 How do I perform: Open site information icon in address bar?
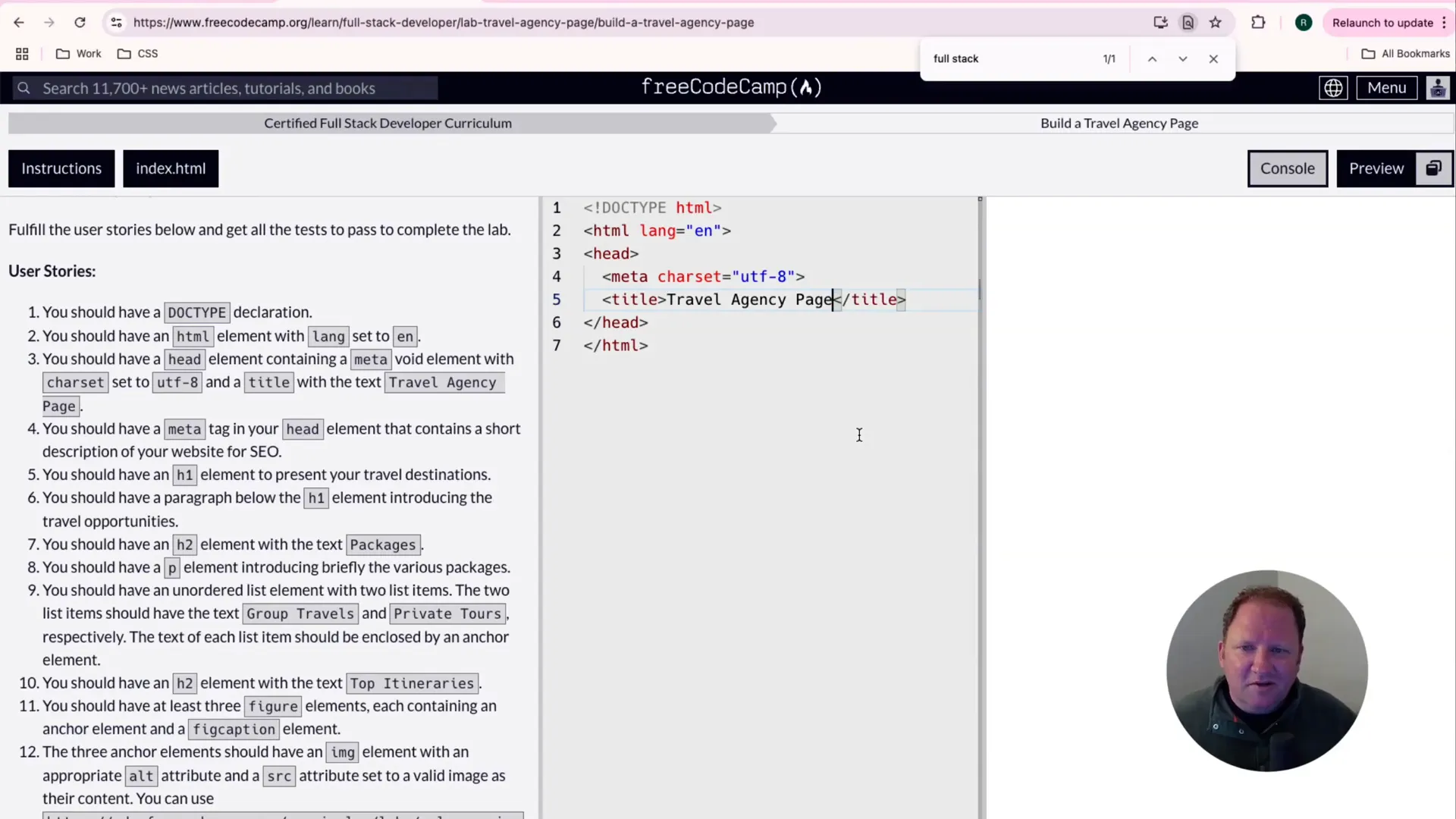116,23
